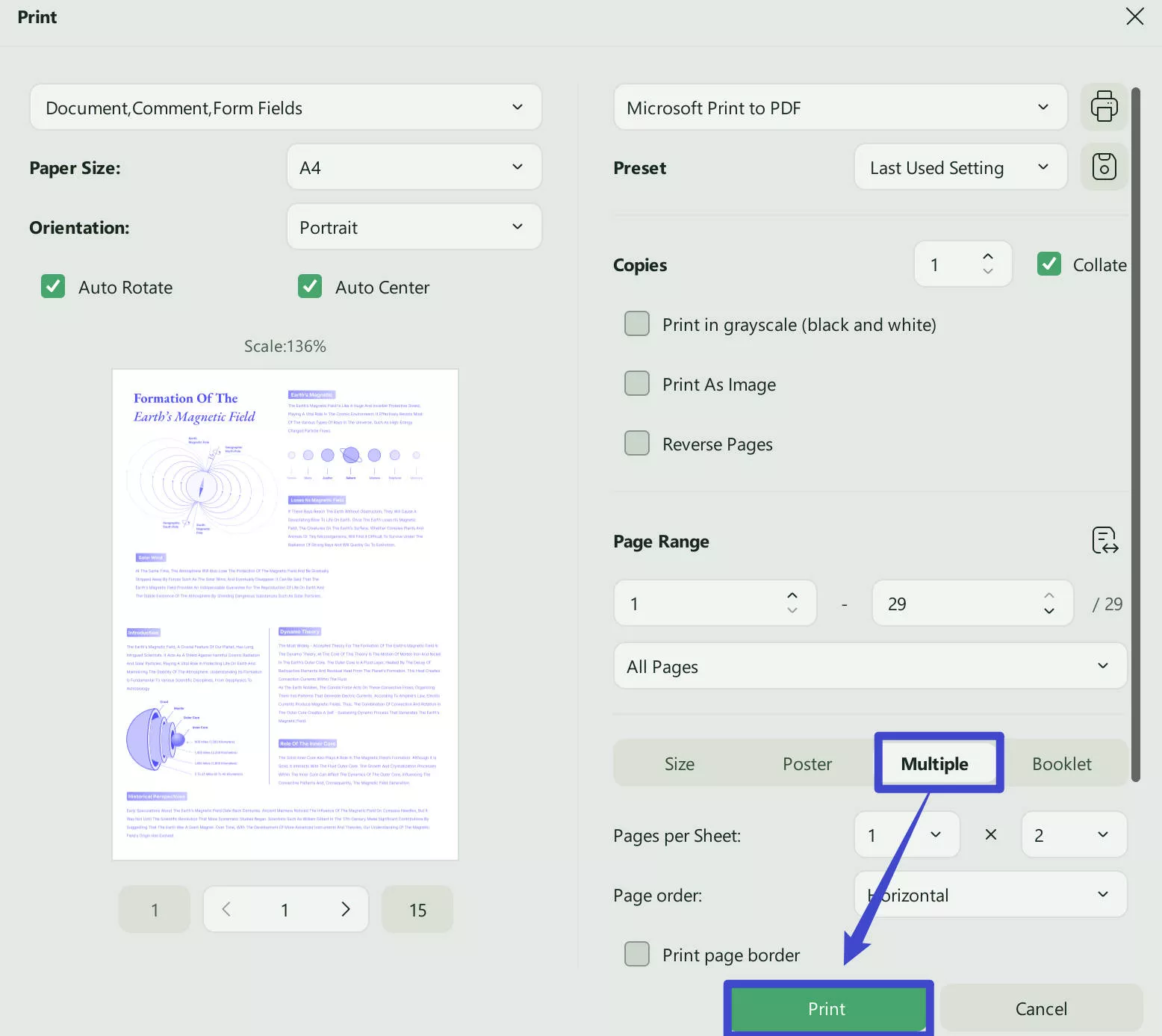Click the '/ 29' total pages text
The width and height of the screenshot is (1162, 1036).
[x=1107, y=604]
